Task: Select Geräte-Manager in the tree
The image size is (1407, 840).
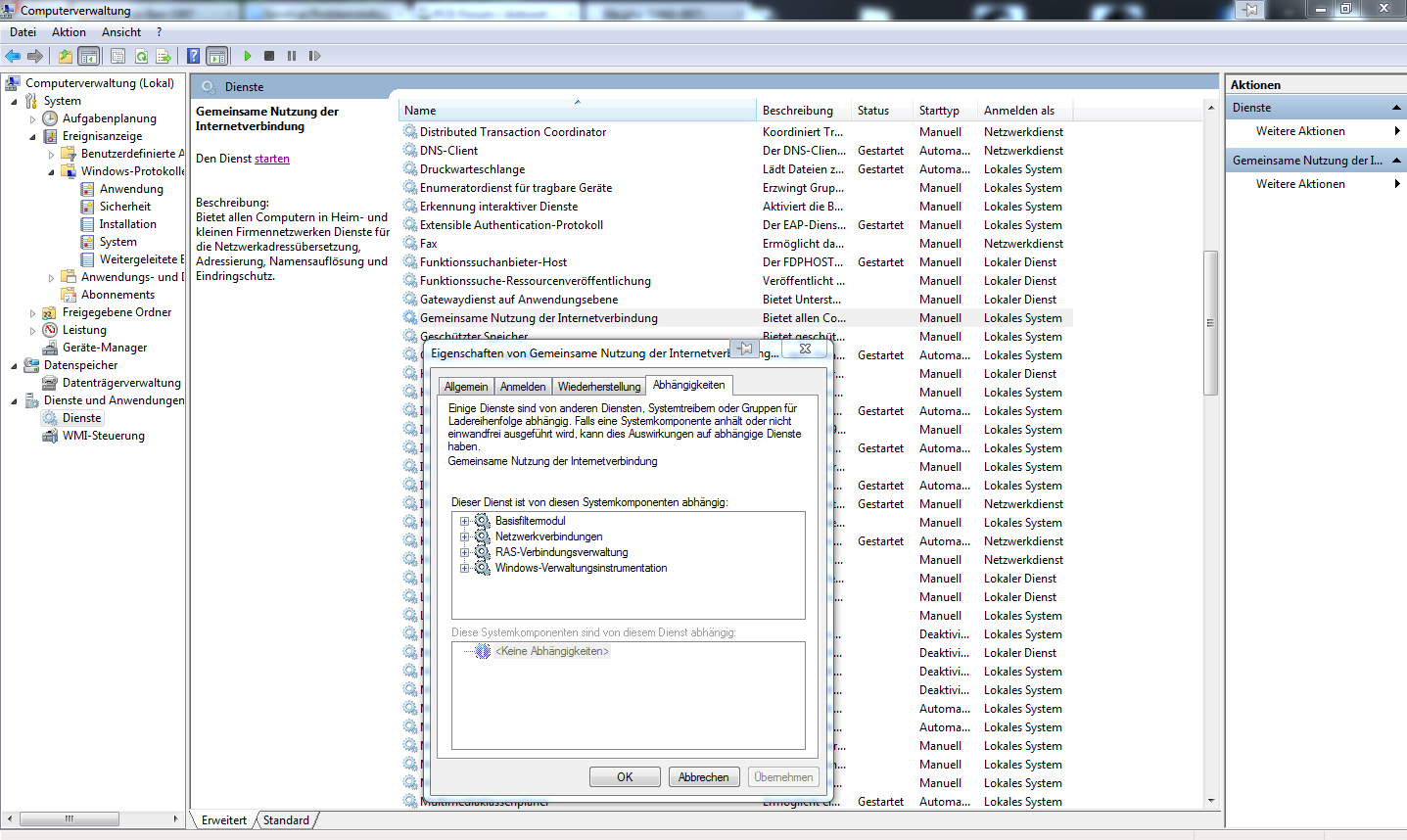Action: pos(104,348)
